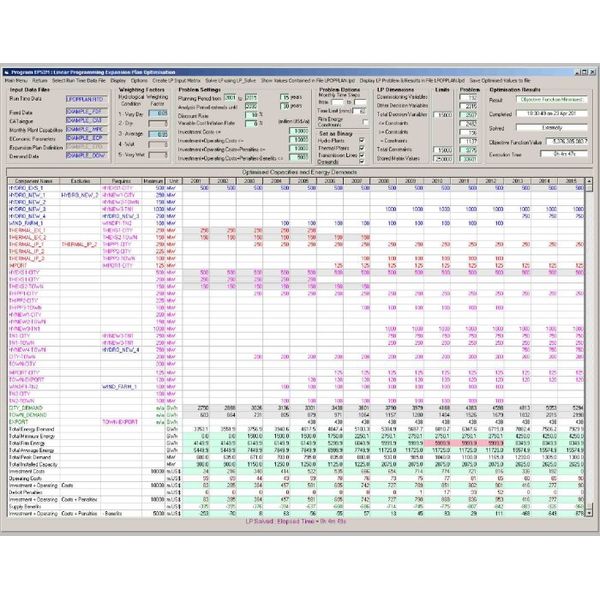Click the Demand Data file field
The width and height of the screenshot is (600, 600).
point(87,155)
